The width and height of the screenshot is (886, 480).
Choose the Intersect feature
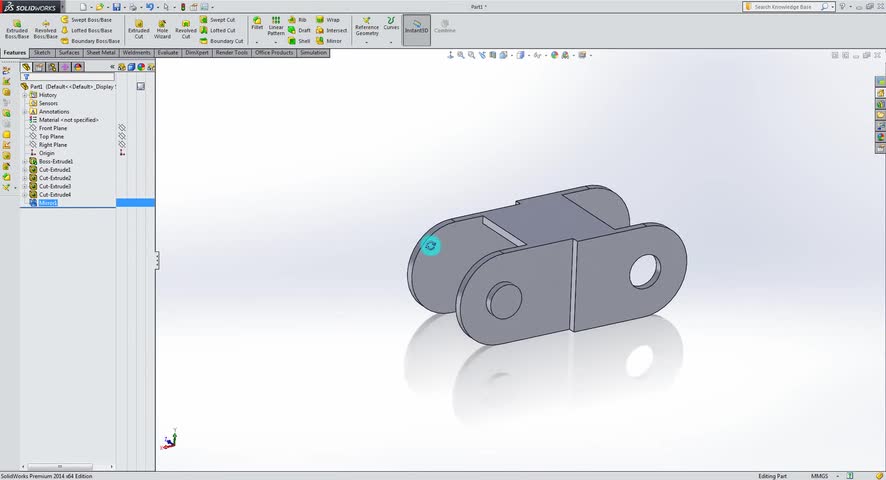[331, 31]
